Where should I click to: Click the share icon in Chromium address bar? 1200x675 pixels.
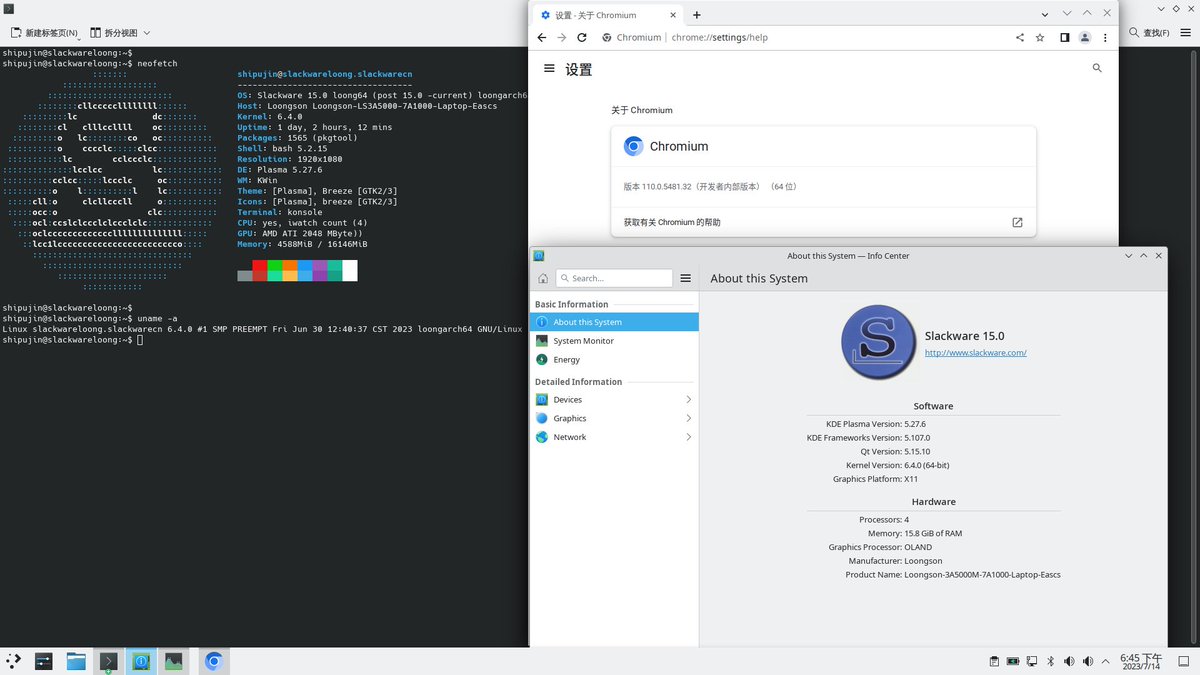coord(1020,37)
